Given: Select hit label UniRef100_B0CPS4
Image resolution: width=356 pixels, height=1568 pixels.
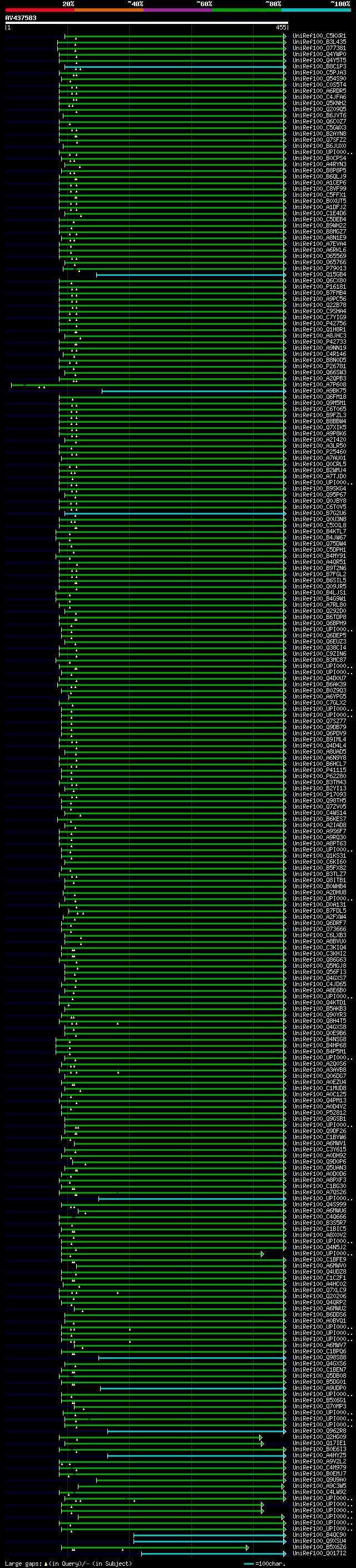Looking at the screenshot, I should pyautogui.click(x=319, y=159).
